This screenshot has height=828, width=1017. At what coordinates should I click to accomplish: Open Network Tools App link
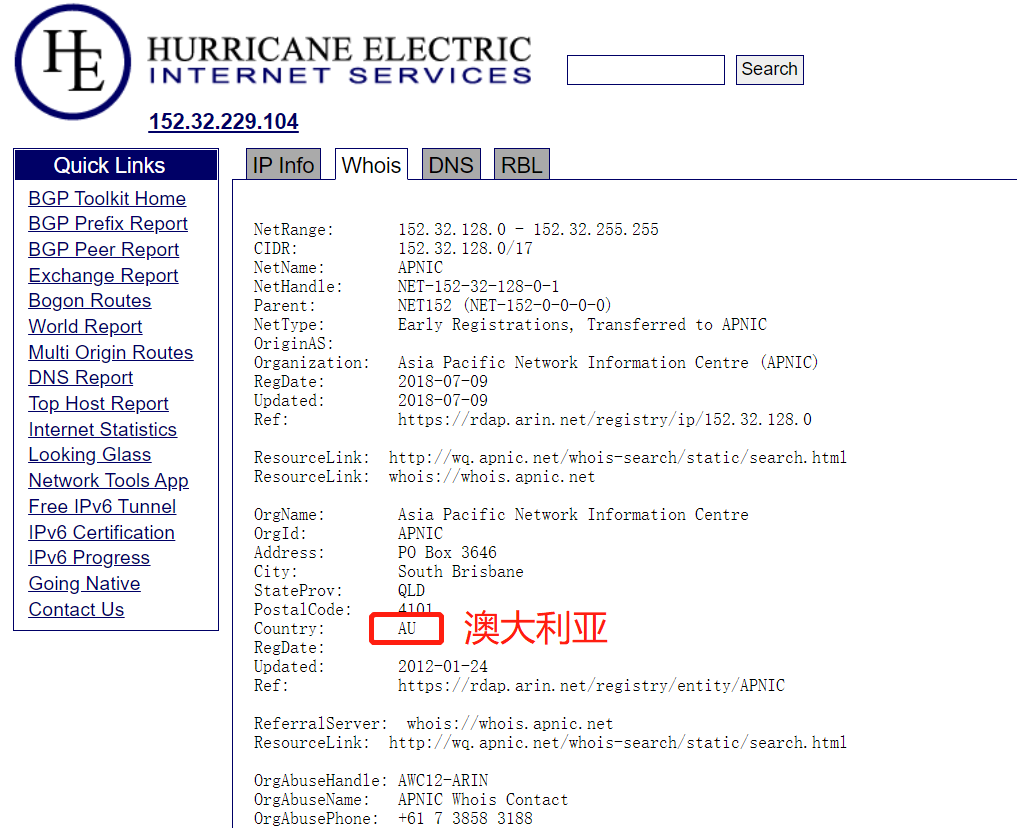[108, 480]
